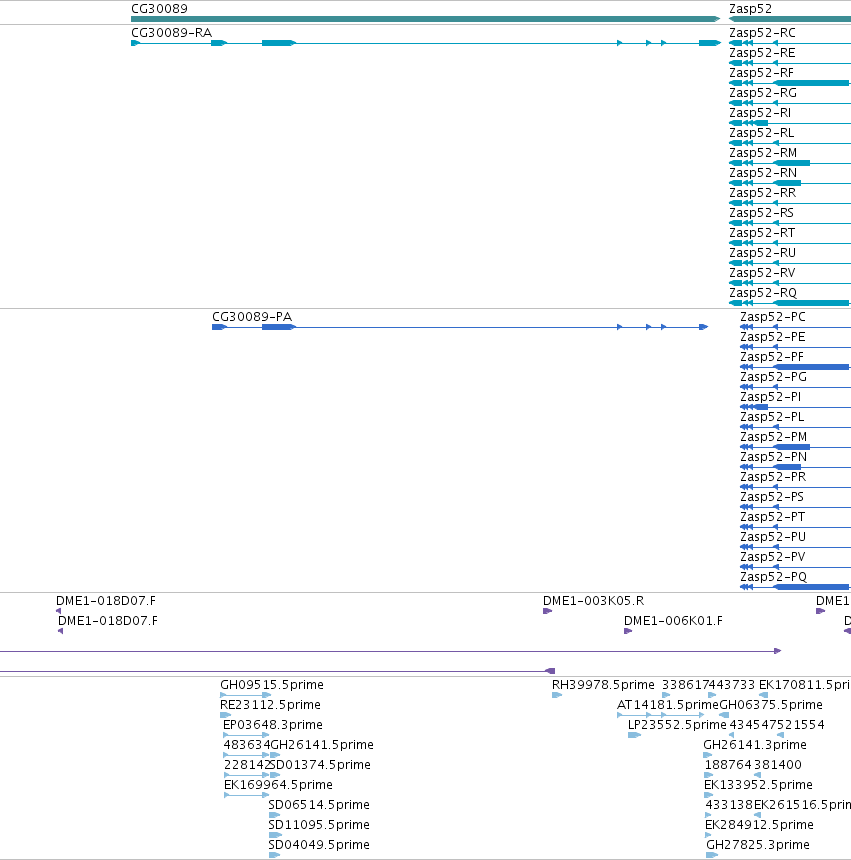Select the Zasp52-PG protein label
Viewport: 851px width, 860px height.
pos(773,377)
